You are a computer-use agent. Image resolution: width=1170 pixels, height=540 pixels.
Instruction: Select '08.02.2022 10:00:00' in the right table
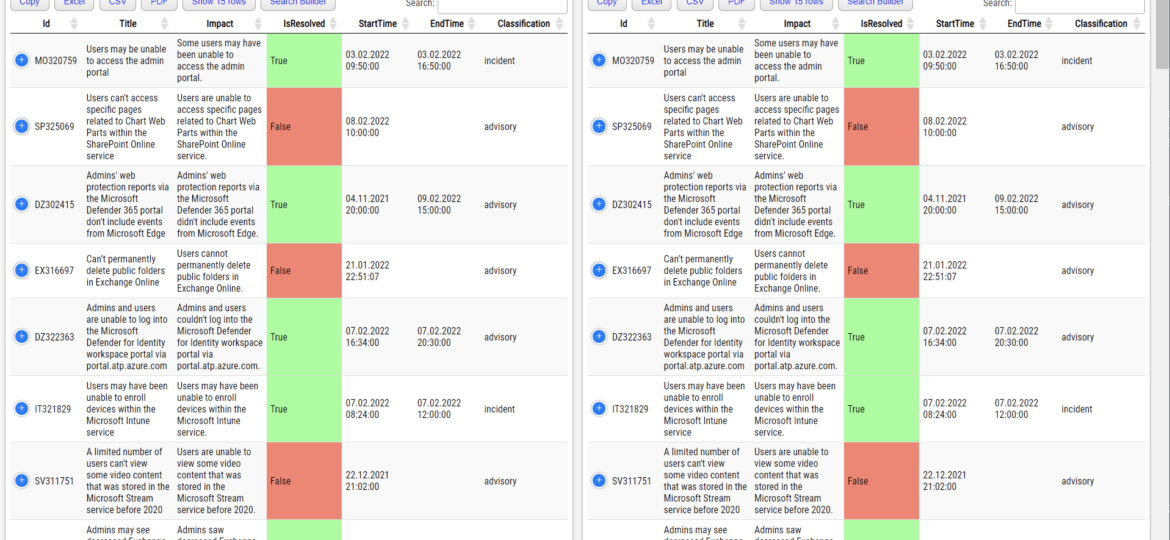point(945,127)
